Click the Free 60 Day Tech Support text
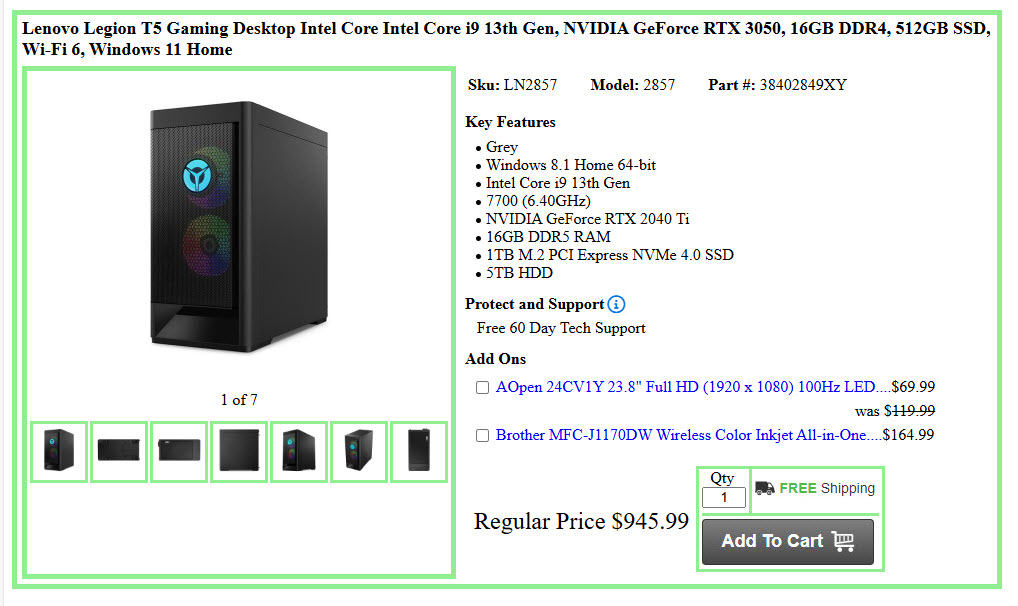Image resolution: width=1018 pixels, height=606 pixels. [x=561, y=328]
